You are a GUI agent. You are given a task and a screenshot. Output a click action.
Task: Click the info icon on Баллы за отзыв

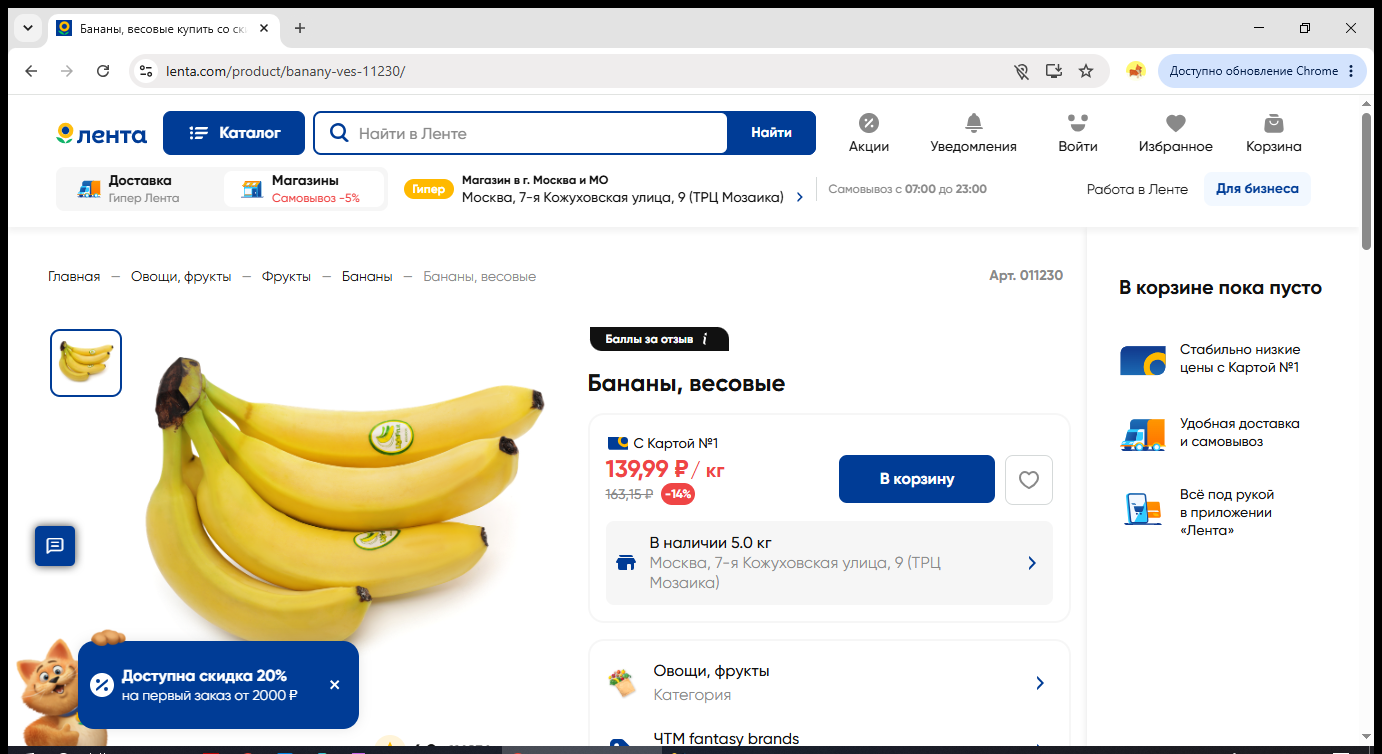coord(704,339)
